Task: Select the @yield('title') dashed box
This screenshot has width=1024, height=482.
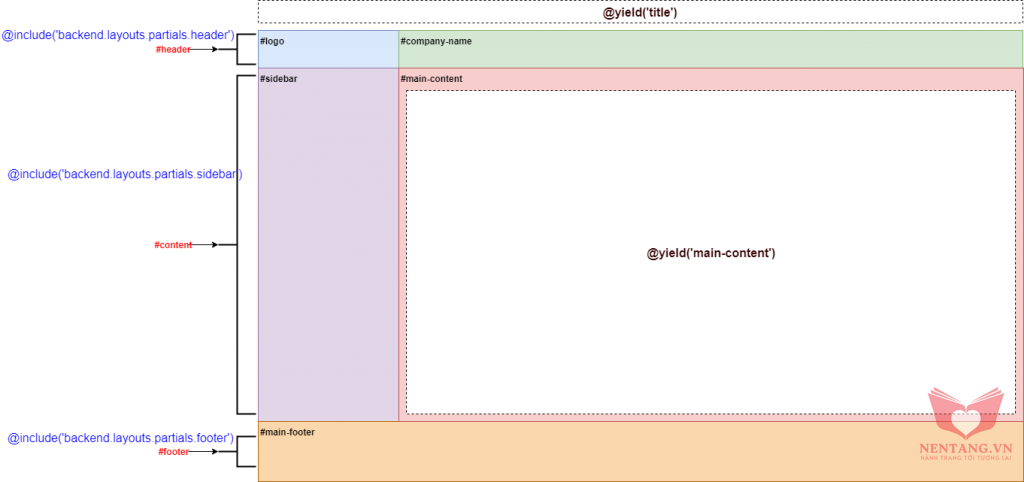Action: 640,12
